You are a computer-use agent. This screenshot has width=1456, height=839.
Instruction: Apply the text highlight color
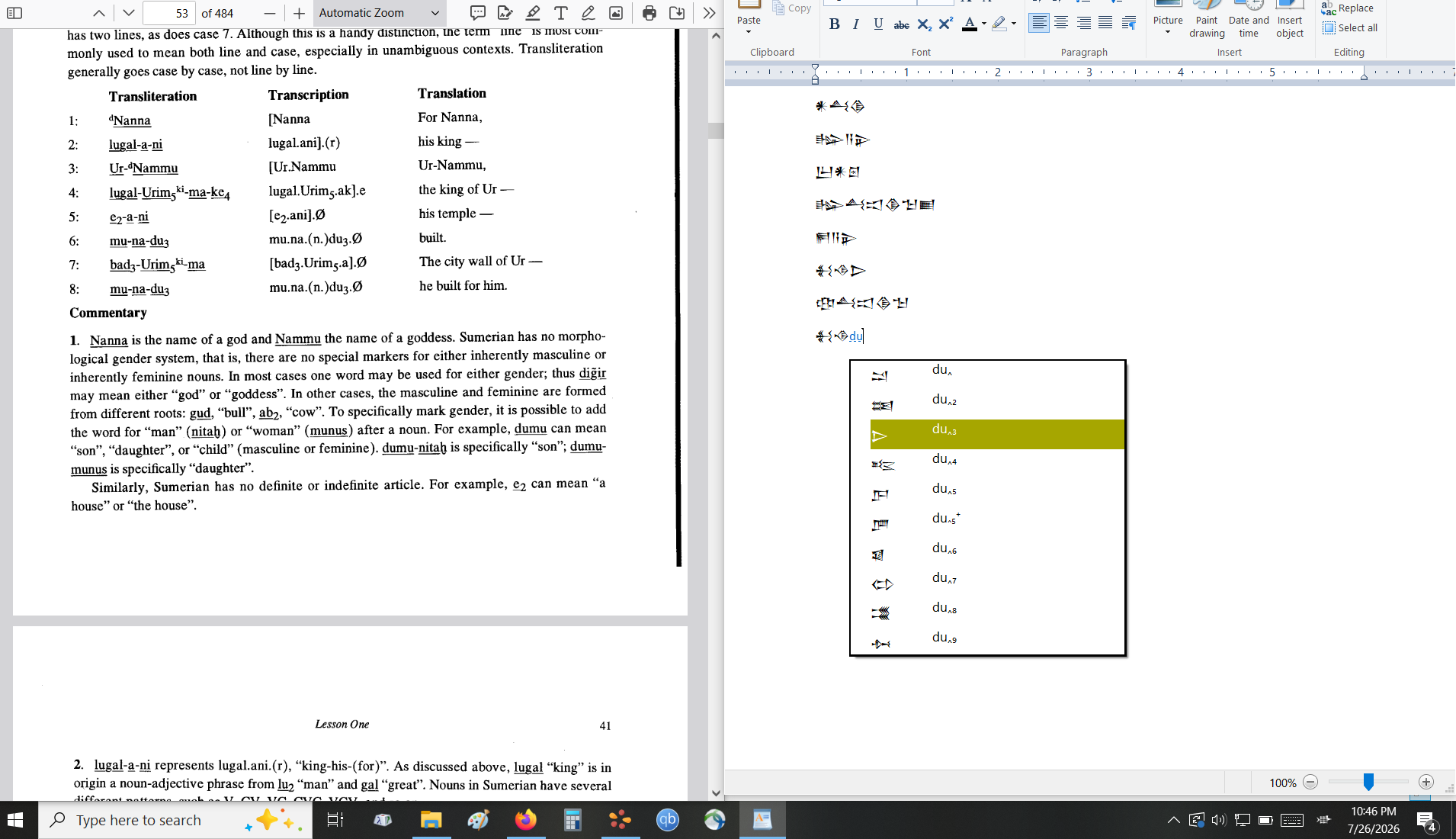[999, 24]
